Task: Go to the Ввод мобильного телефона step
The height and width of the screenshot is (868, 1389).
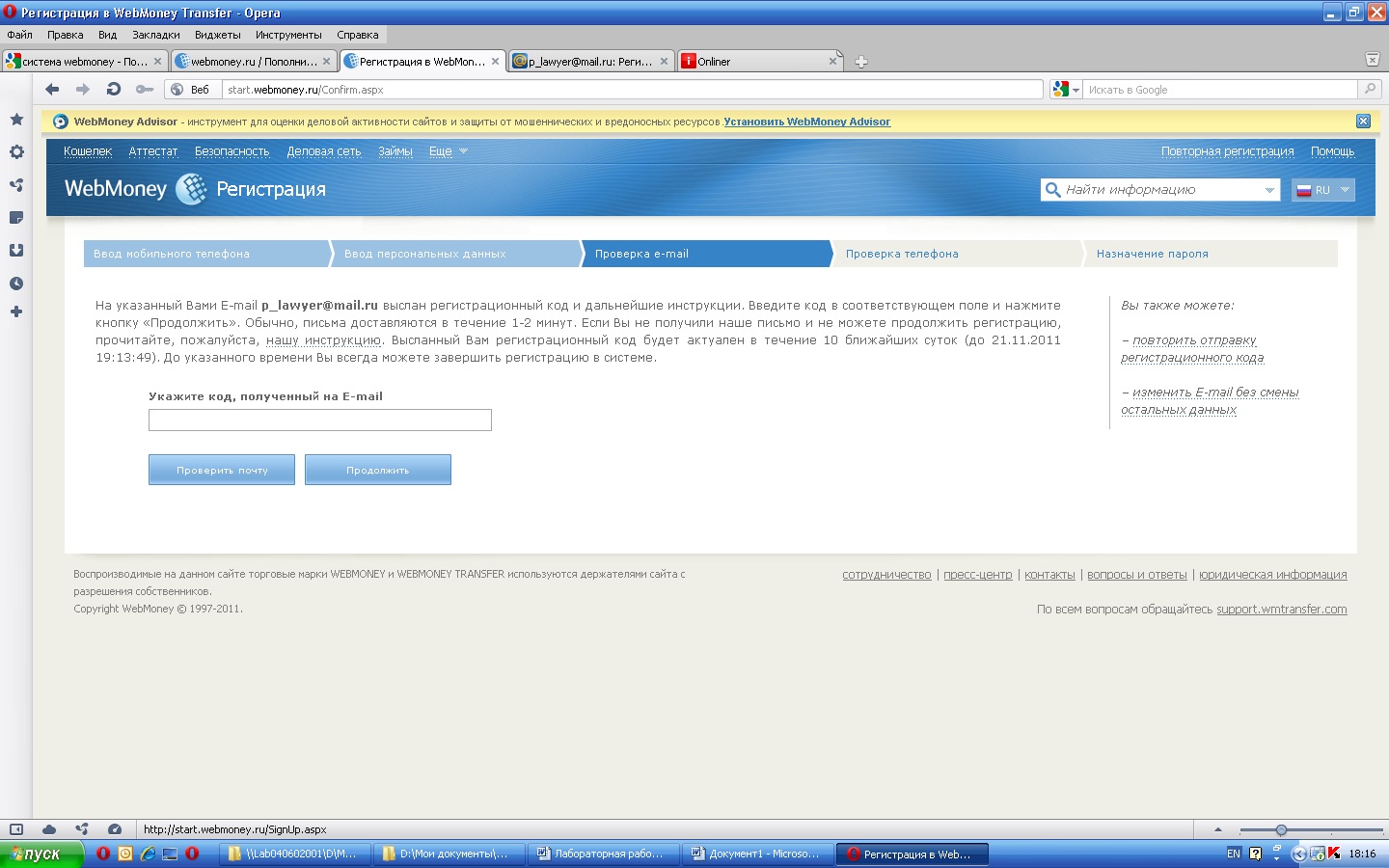Action: 207,254
